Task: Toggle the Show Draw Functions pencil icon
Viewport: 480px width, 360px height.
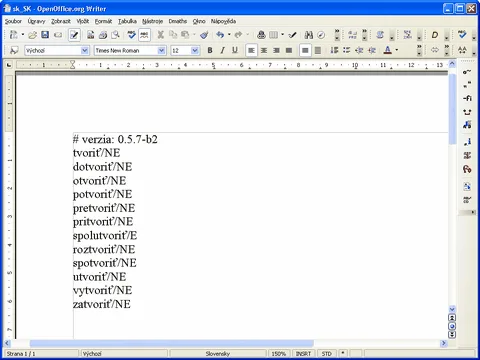Action: [293, 35]
